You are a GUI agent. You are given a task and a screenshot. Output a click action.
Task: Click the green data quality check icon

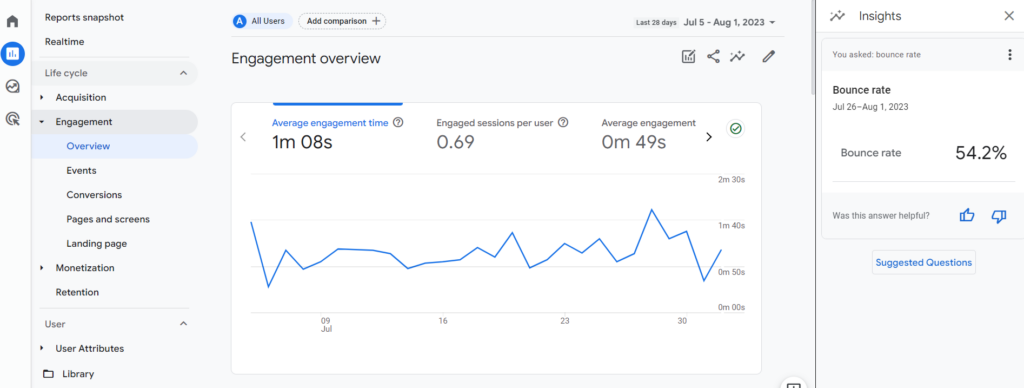click(736, 129)
